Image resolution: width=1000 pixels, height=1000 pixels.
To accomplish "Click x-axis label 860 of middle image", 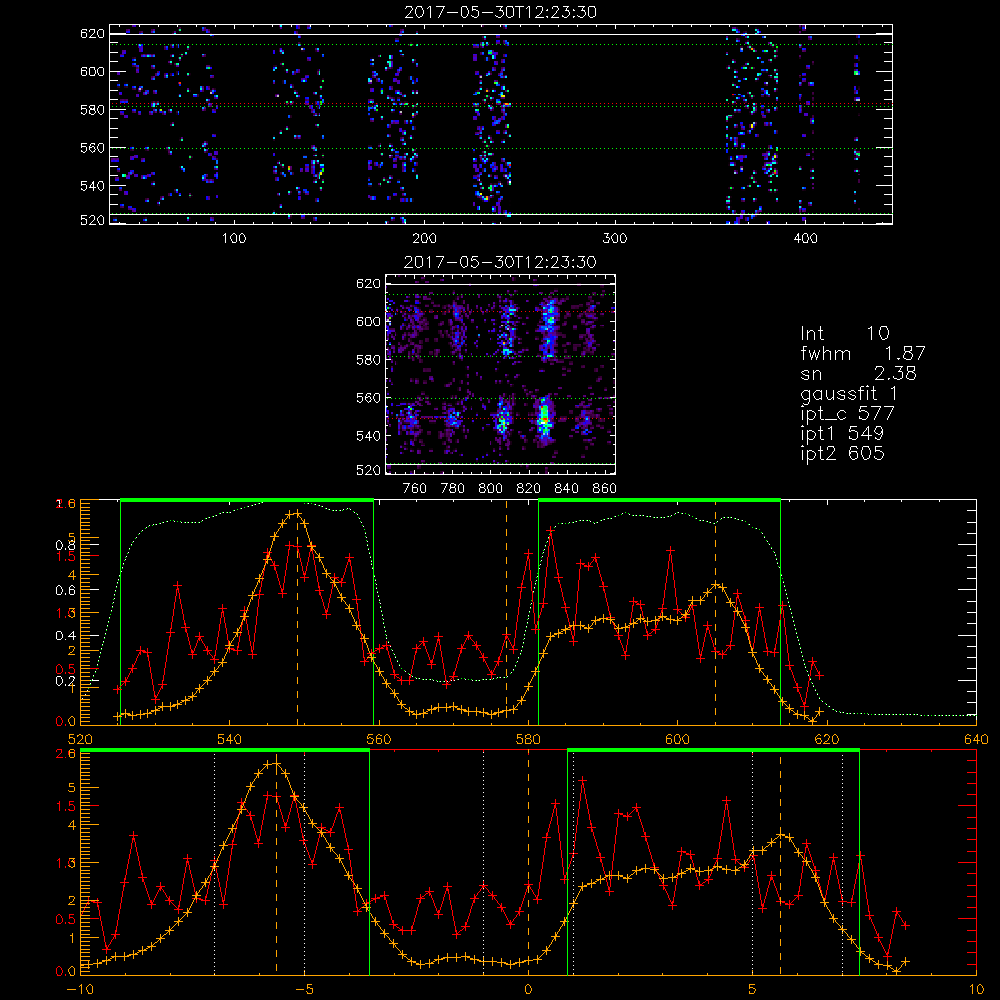I will pyautogui.click(x=605, y=489).
